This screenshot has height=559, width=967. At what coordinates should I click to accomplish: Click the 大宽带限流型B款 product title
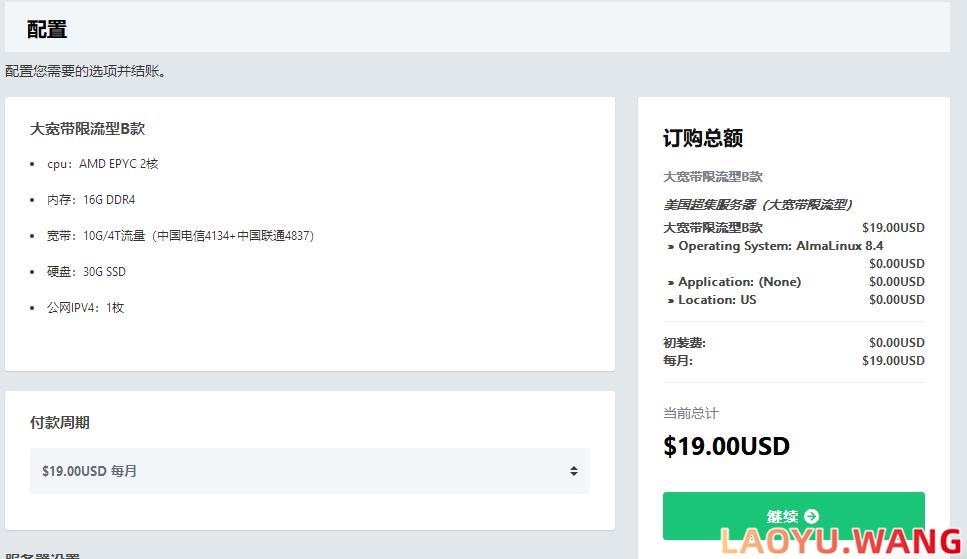coord(88,128)
